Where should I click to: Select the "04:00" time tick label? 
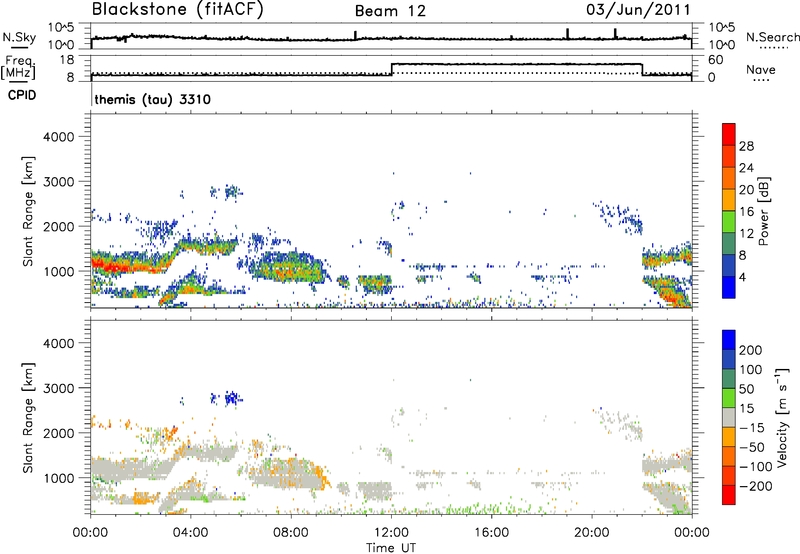pos(190,533)
